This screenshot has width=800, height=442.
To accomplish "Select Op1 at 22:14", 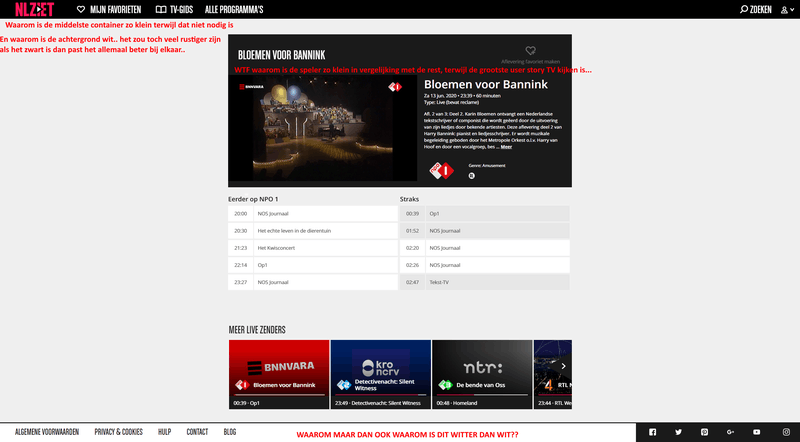I will (x=313, y=265).
